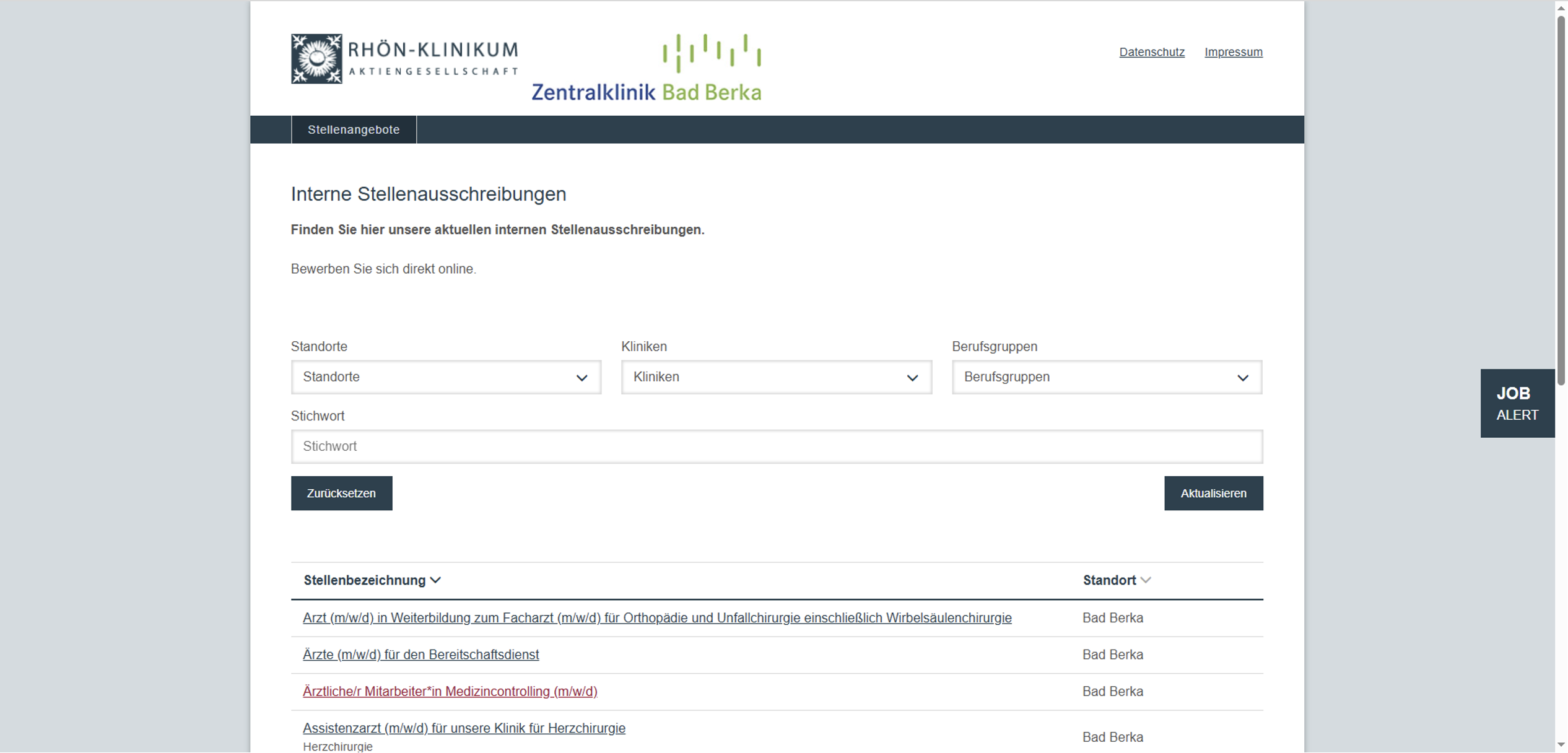Open Arzt in Weiterbildung Orthopädie posting
This screenshot has height=753, width=1568.
pyautogui.click(x=657, y=618)
